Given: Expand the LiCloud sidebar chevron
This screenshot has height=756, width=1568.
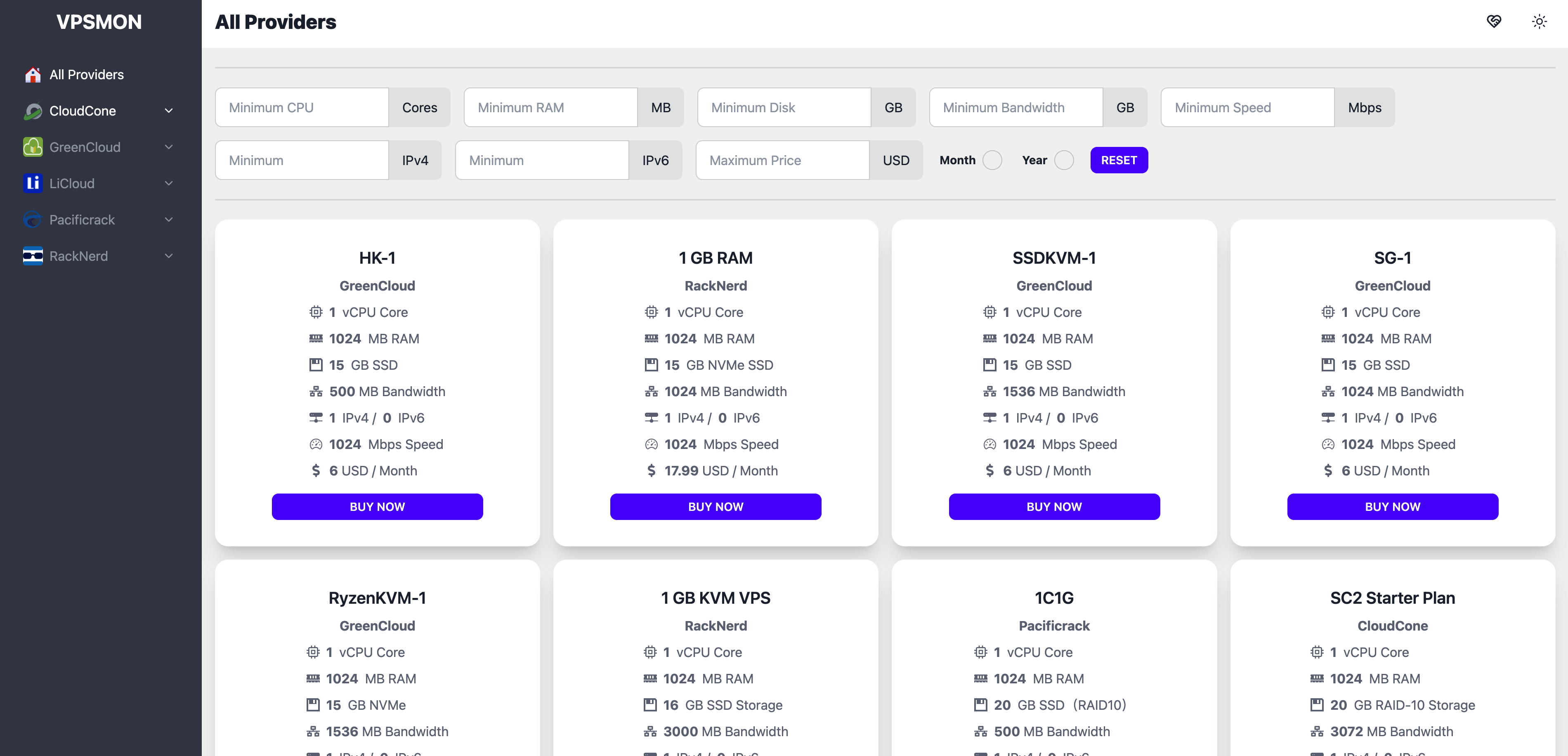Looking at the screenshot, I should 169,183.
